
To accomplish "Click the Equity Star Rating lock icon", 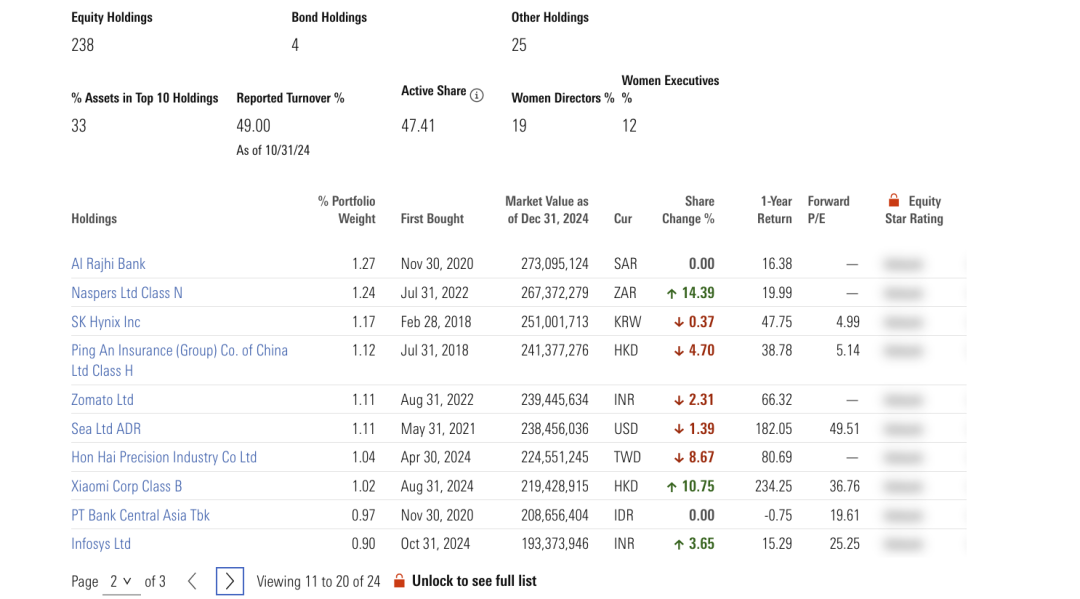I will pyautogui.click(x=894, y=201).
